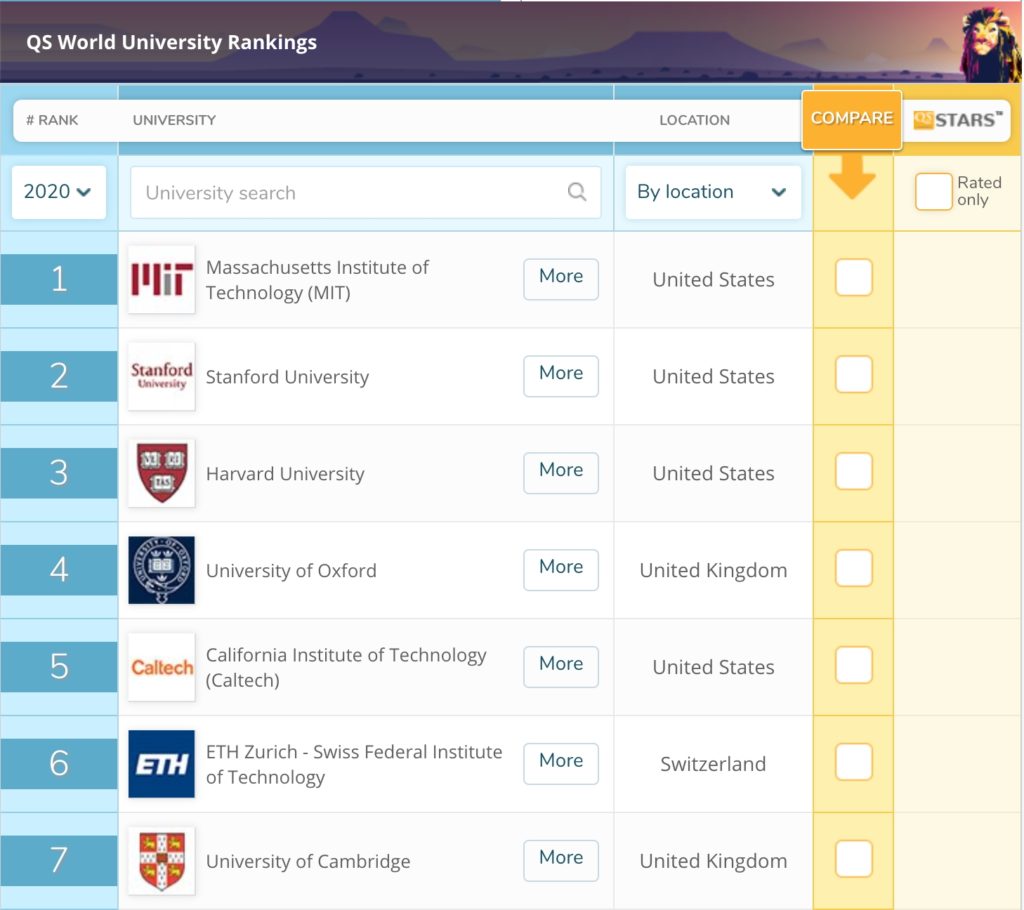
Task: Open the University of Oxford link
Action: [x=291, y=570]
